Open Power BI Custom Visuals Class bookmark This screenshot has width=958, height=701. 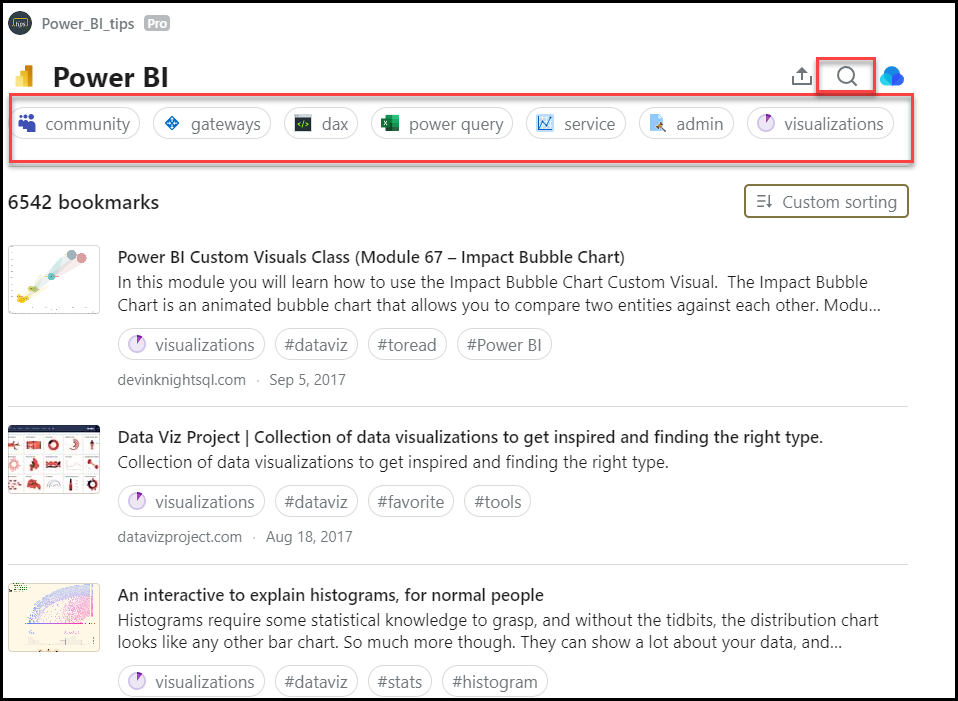pyautogui.click(x=370, y=257)
